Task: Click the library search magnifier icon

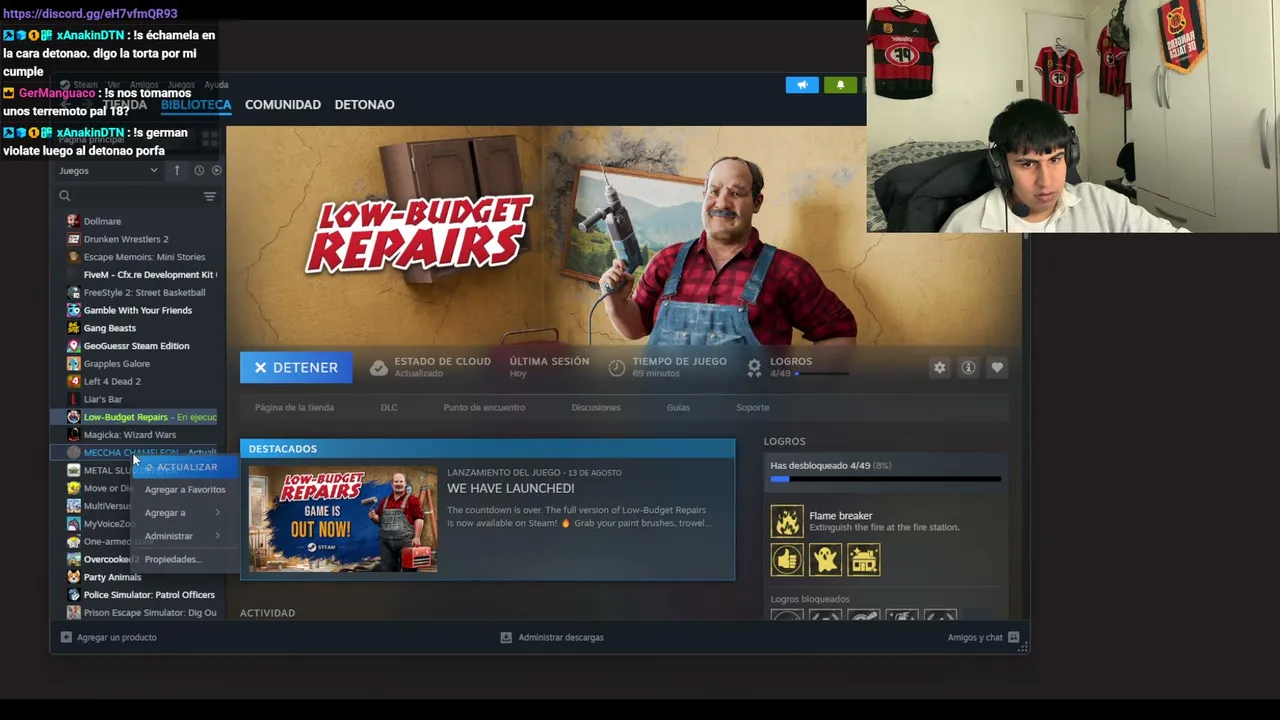Action: pos(65,196)
